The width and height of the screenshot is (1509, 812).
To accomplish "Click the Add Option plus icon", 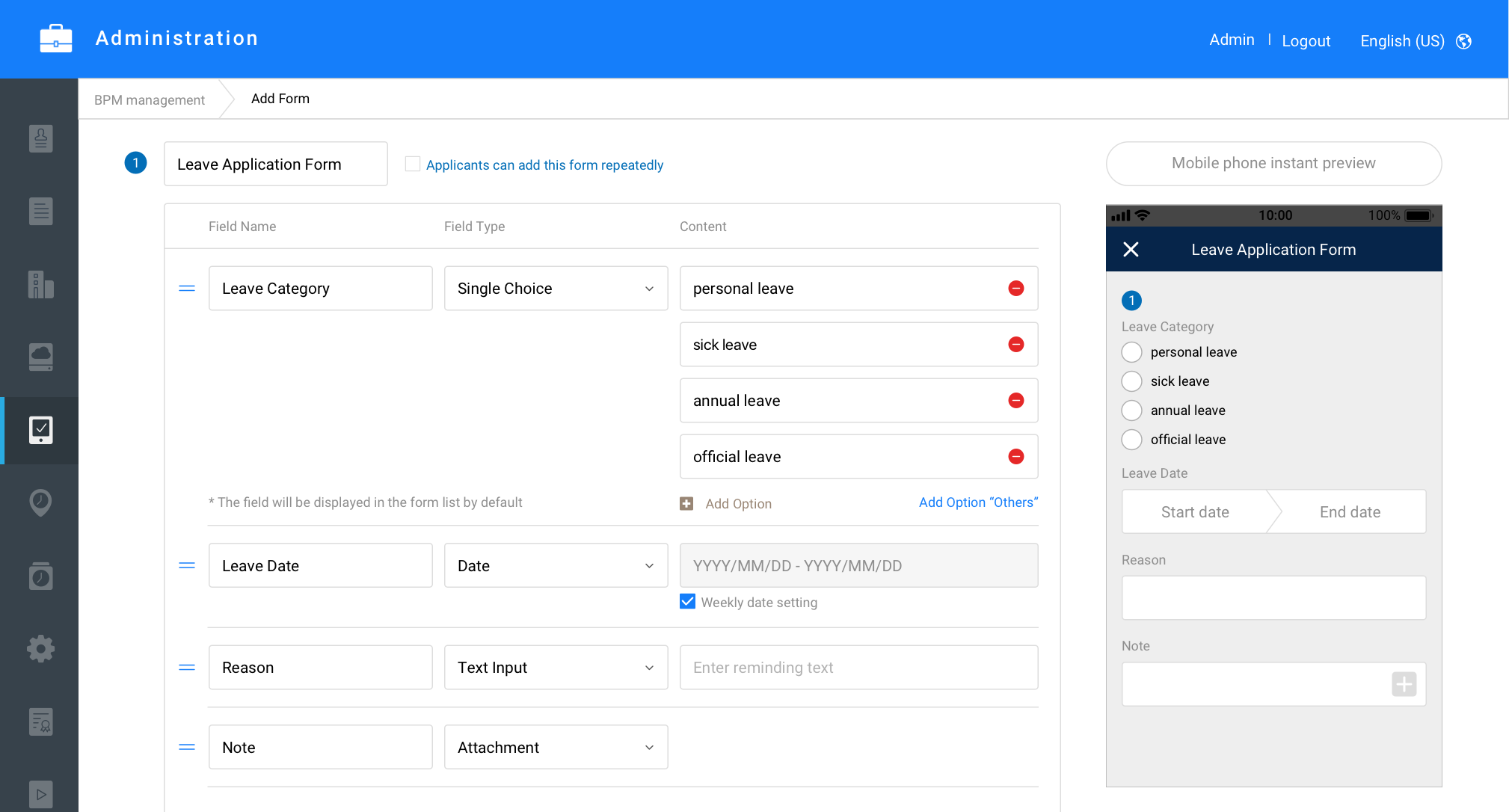I will coord(686,504).
